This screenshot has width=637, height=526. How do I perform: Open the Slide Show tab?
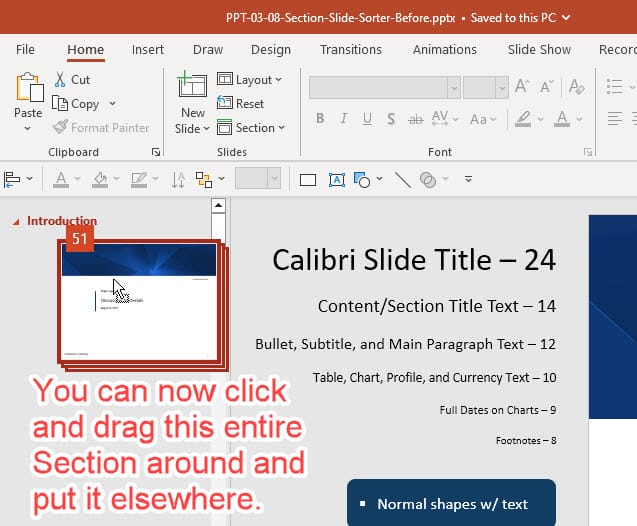(x=539, y=50)
